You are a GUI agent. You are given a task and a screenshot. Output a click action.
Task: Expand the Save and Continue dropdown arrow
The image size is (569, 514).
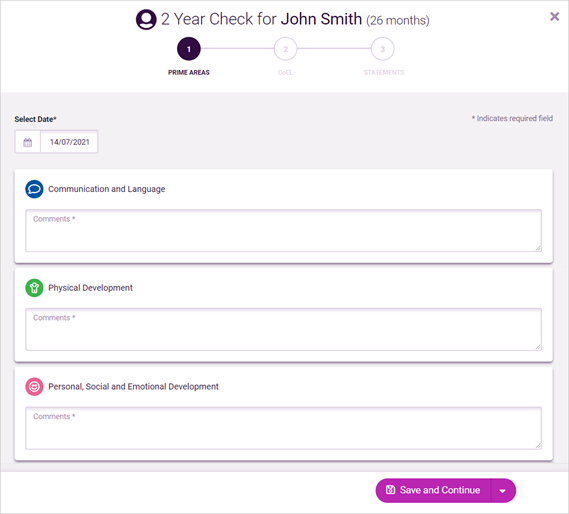pyautogui.click(x=503, y=491)
